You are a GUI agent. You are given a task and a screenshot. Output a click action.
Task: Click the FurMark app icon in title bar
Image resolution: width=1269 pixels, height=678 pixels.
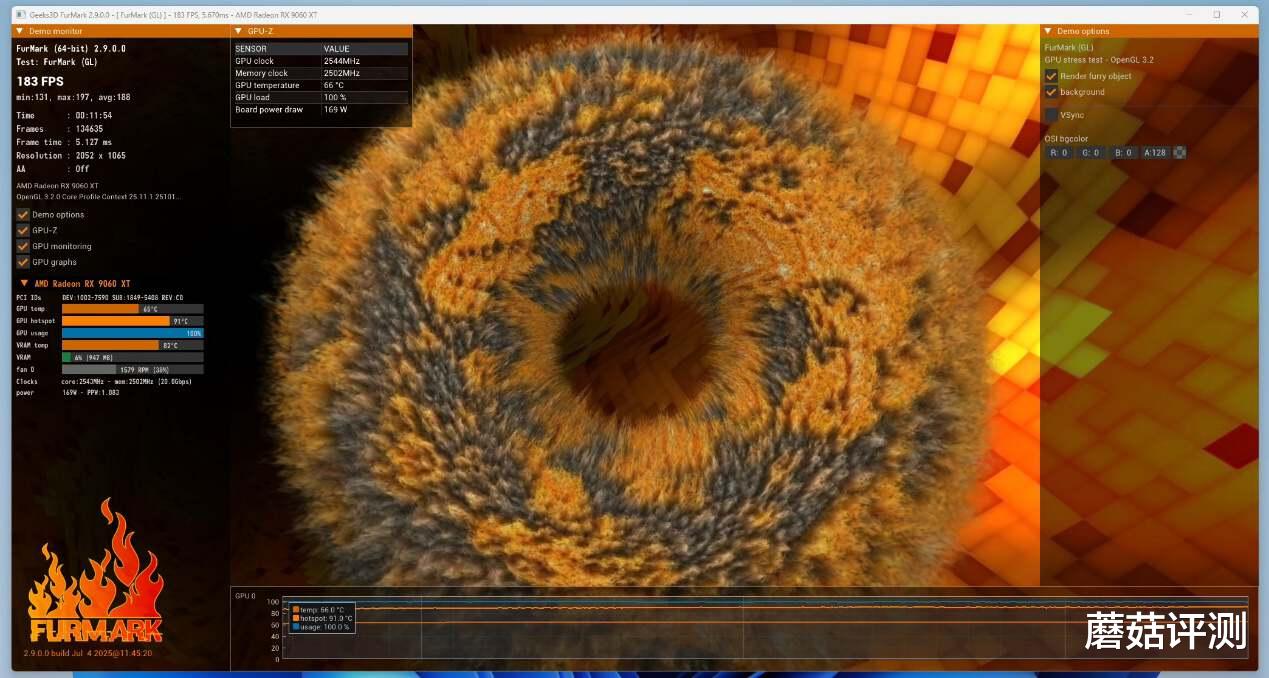[x=19, y=15]
